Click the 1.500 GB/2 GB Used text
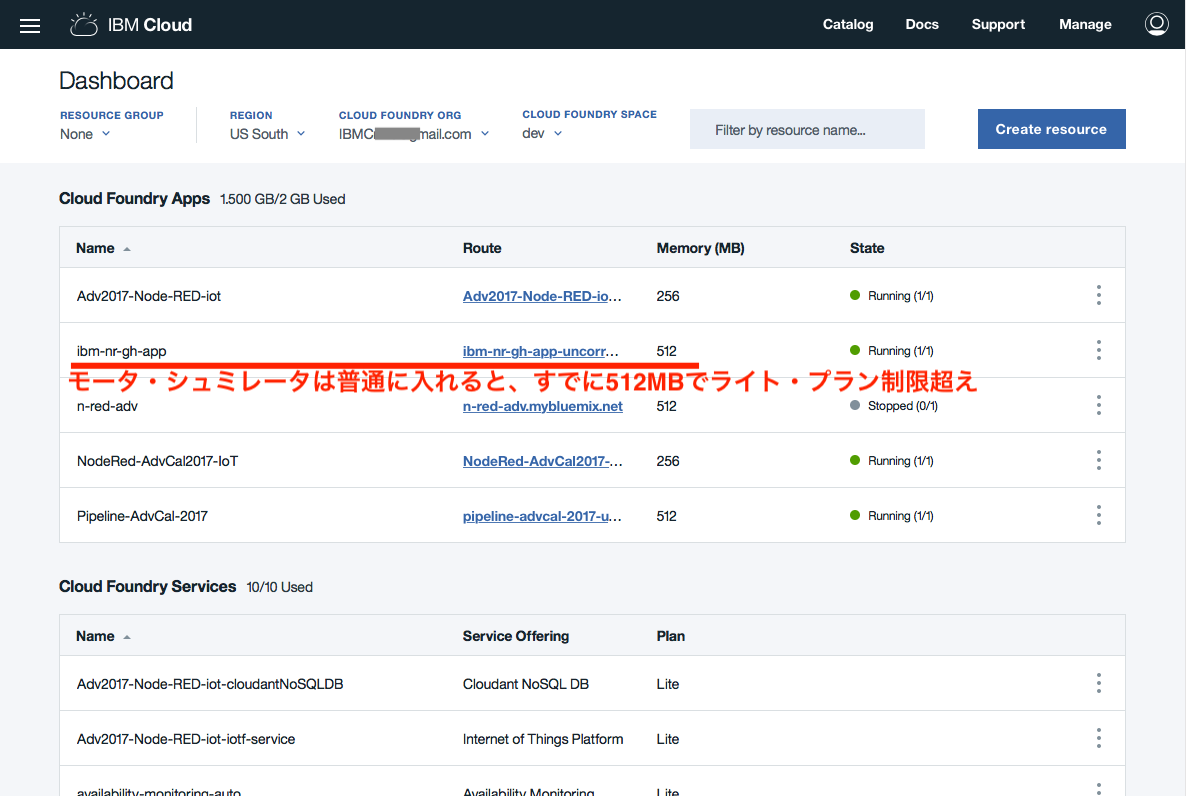Viewport: 1186px width, 796px height. point(282,199)
